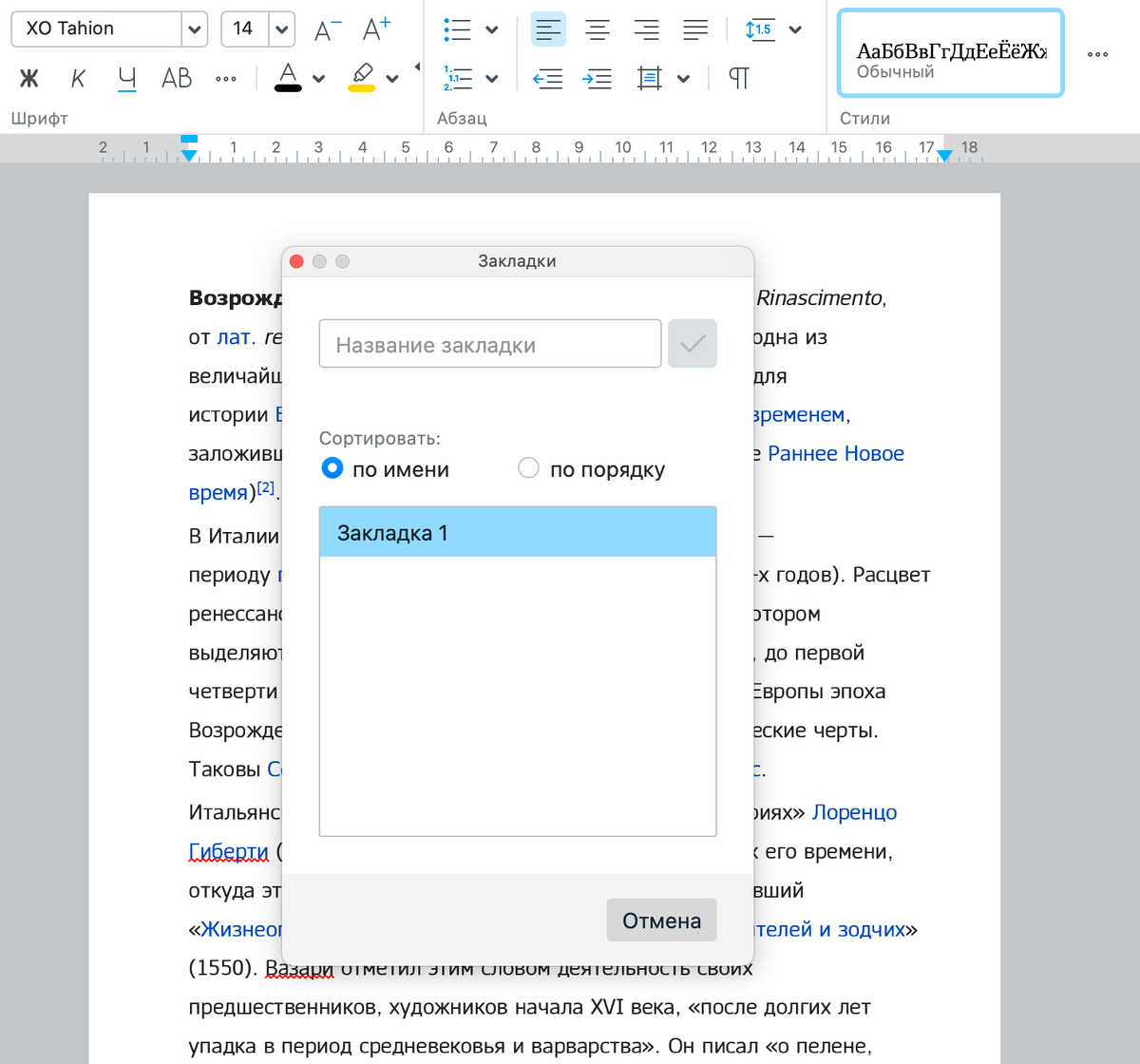Open the line spacing dropdown arrow

click(795, 30)
